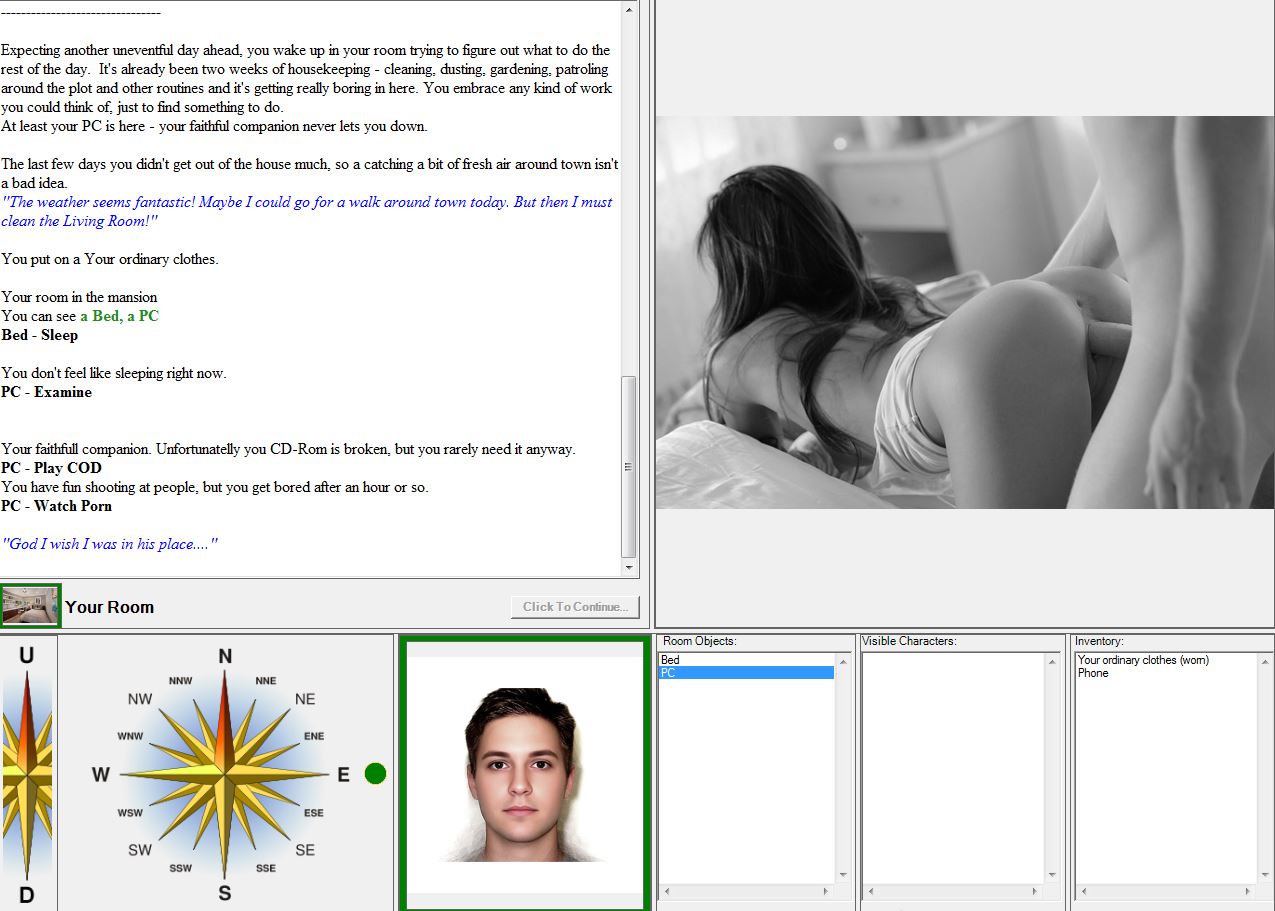Click the NE compass direction
1275x911 pixels.
305,699
